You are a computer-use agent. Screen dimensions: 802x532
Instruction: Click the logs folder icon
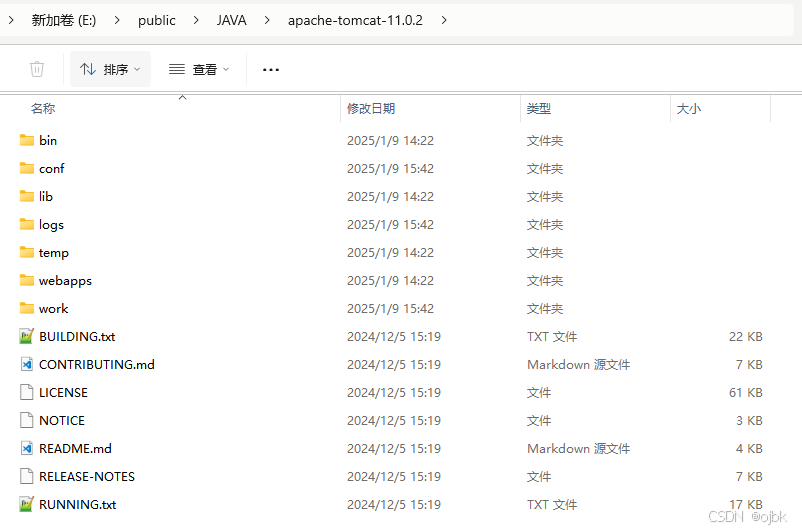(27, 224)
